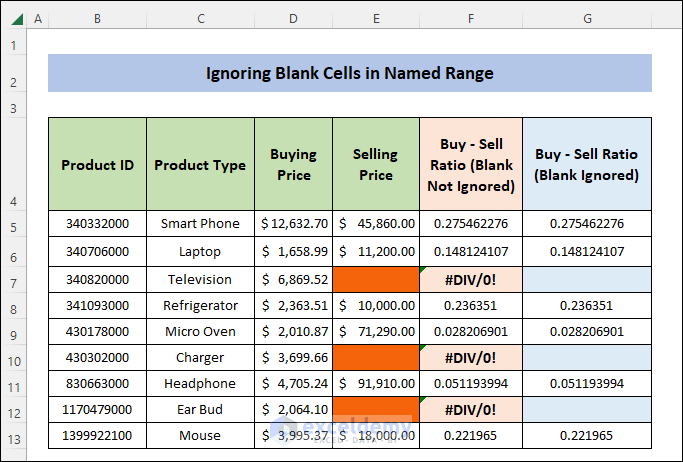Click the Product ID header cell
Image resolution: width=683 pixels, height=462 pixels.
pos(98,164)
